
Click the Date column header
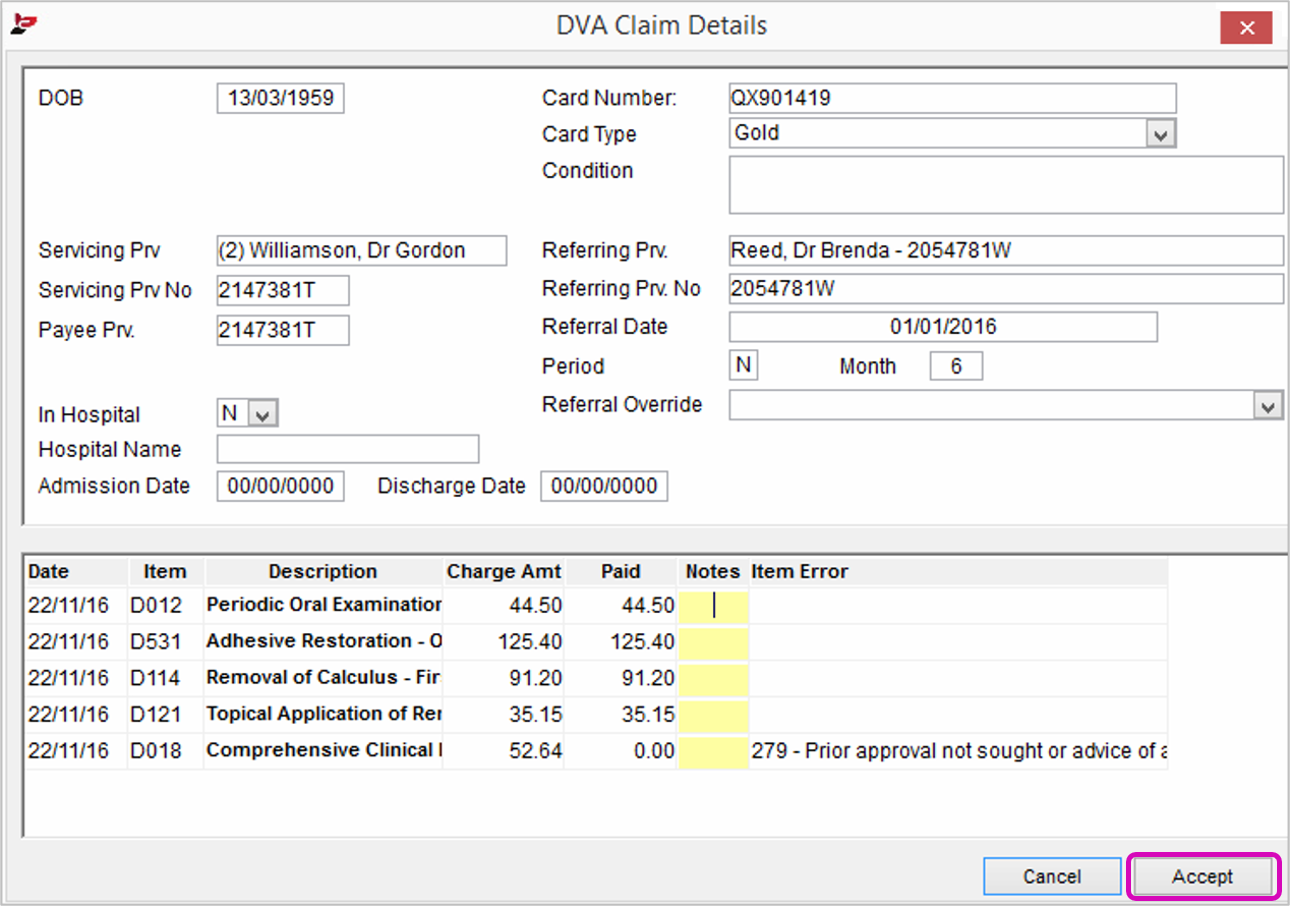76,572
